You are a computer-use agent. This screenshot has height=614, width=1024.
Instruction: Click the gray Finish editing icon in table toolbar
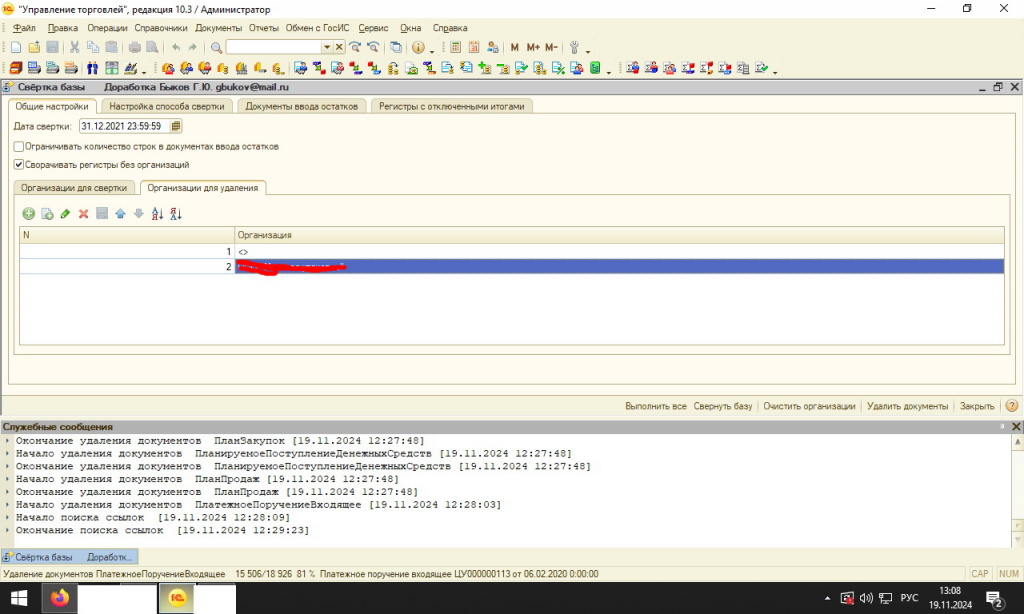[x=102, y=214]
